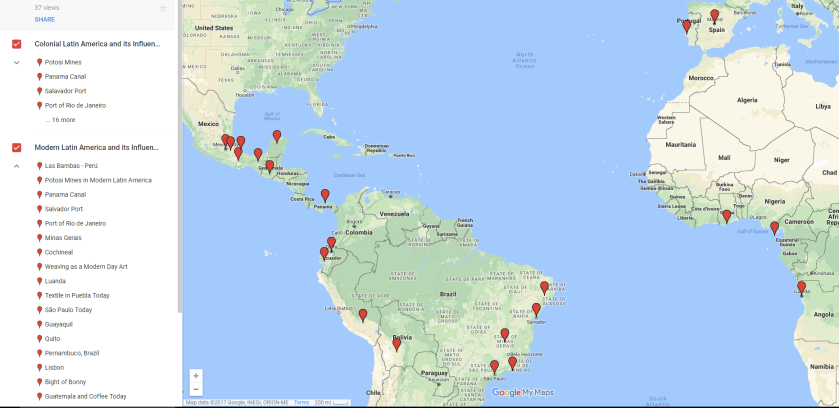Click pin icon beside Cochineal
The image size is (839, 408).
(x=39, y=252)
